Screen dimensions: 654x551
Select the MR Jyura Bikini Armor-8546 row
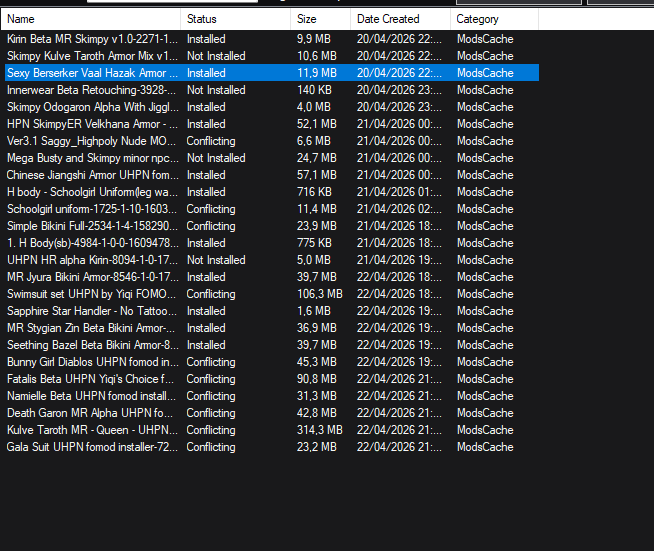[272, 277]
